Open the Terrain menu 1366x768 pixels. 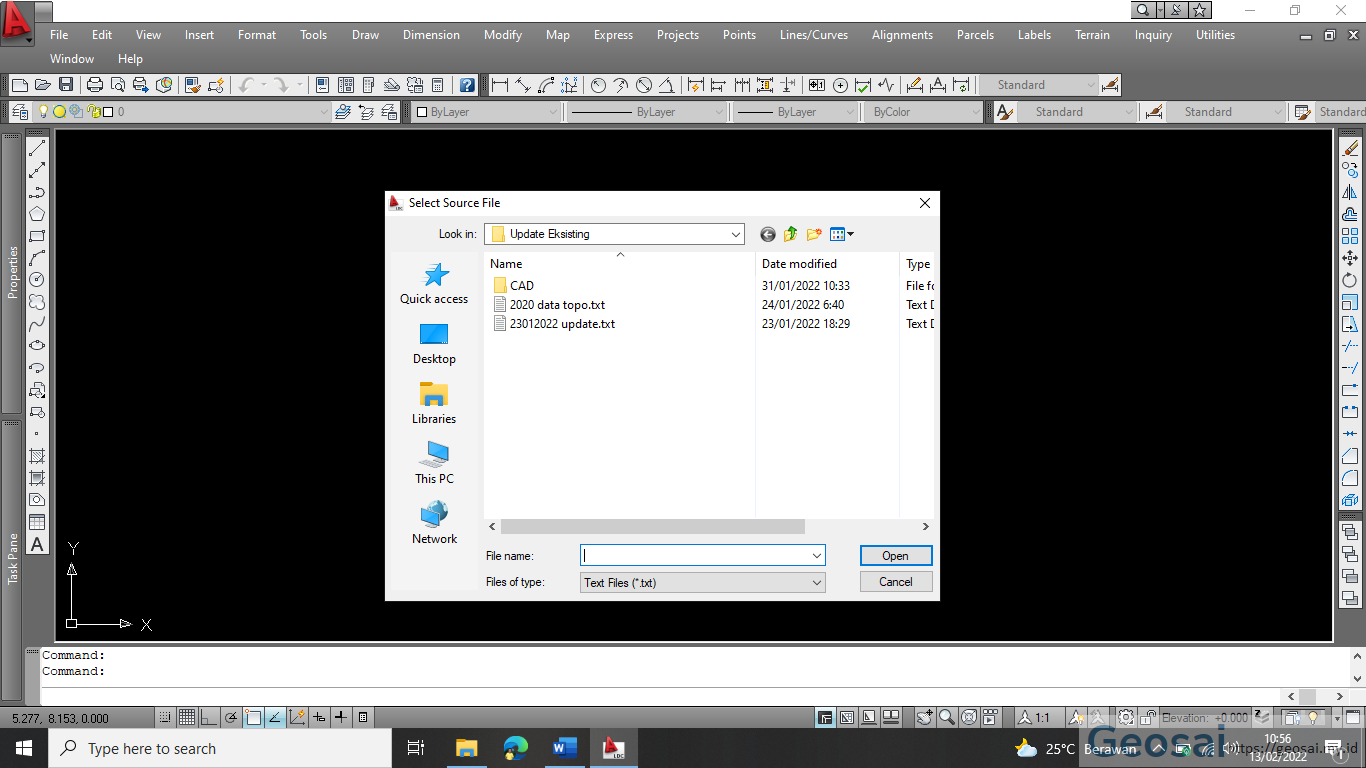pyautogui.click(x=1092, y=34)
